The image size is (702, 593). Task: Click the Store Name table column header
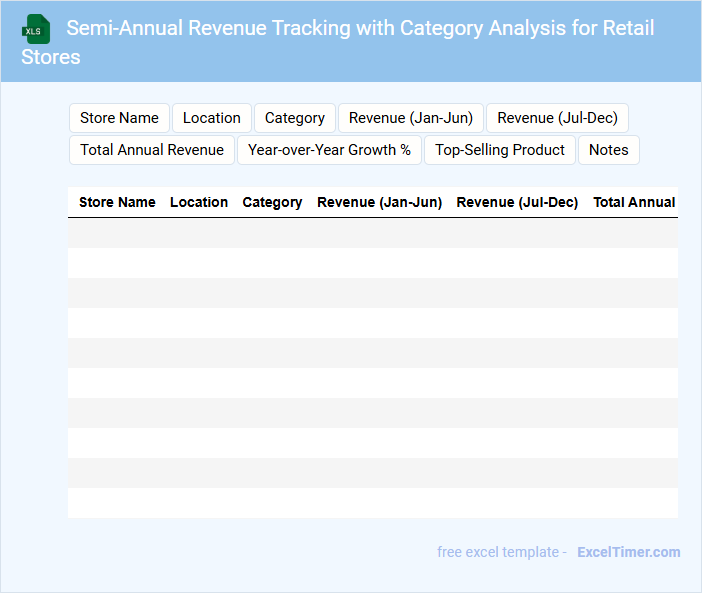point(117,202)
